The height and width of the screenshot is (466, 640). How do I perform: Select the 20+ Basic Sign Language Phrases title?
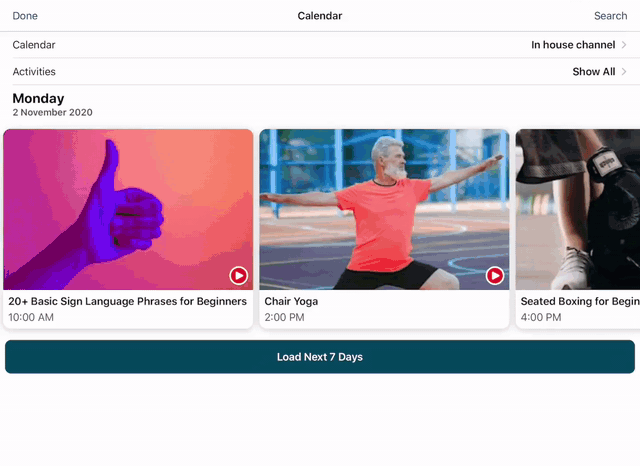[x=127, y=301]
